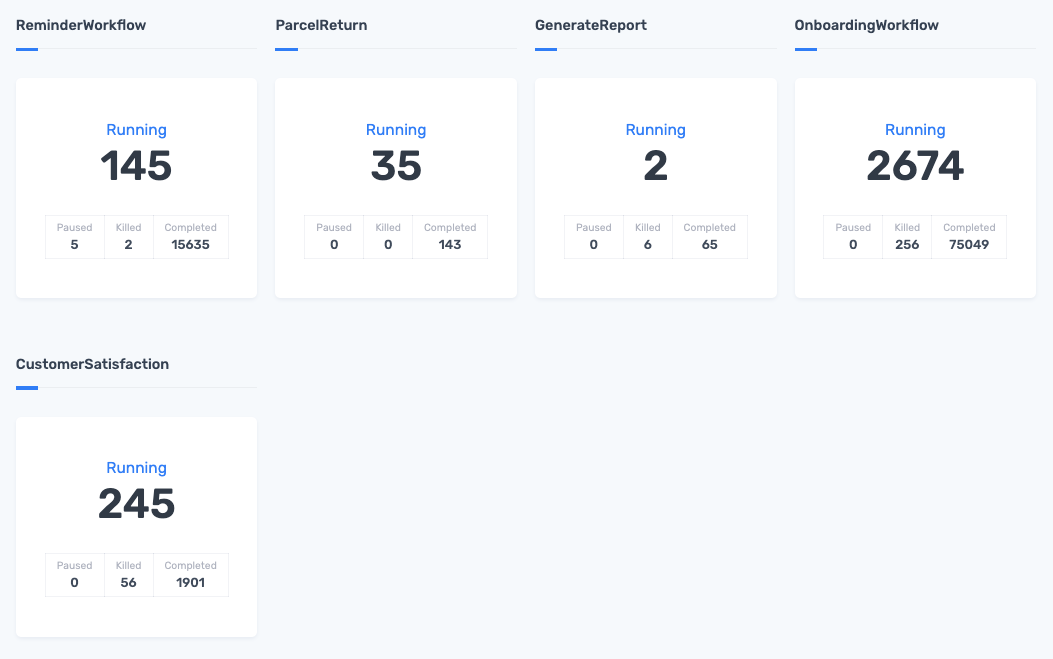Select the Paused label in ReminderWorkflow card
The image size is (1053, 659).
pos(75,228)
